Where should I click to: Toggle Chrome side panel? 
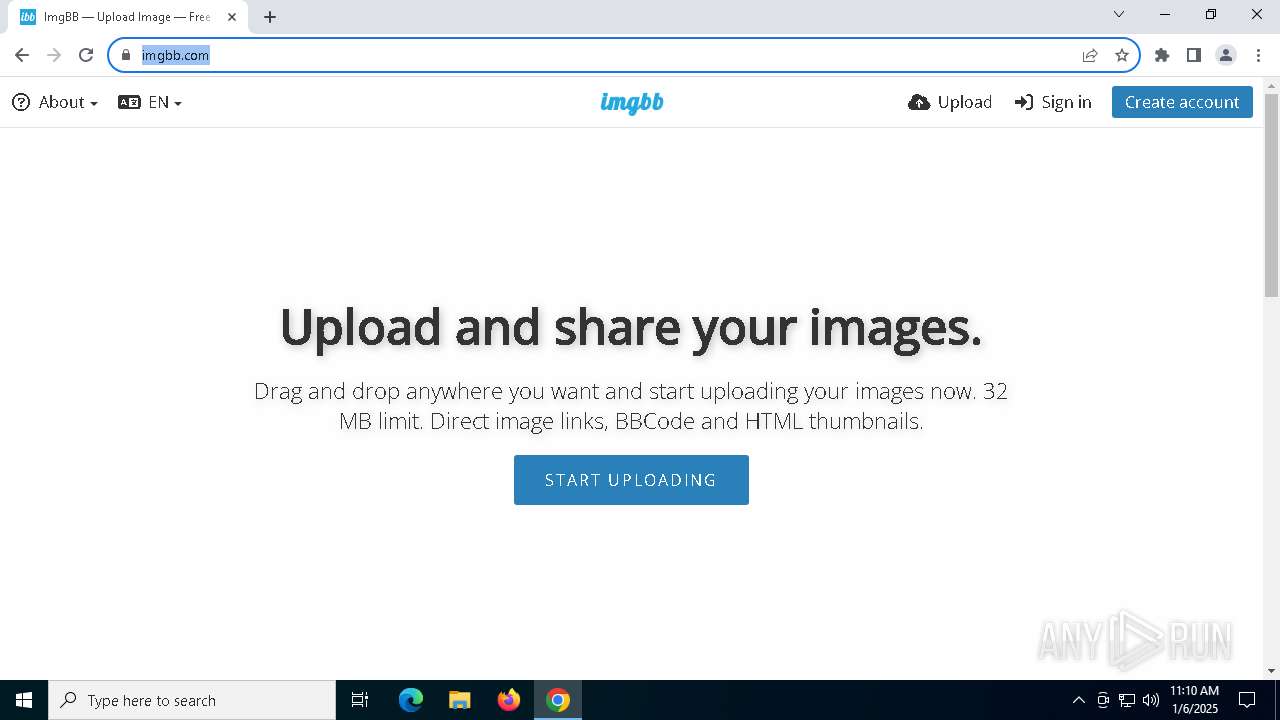1194,55
